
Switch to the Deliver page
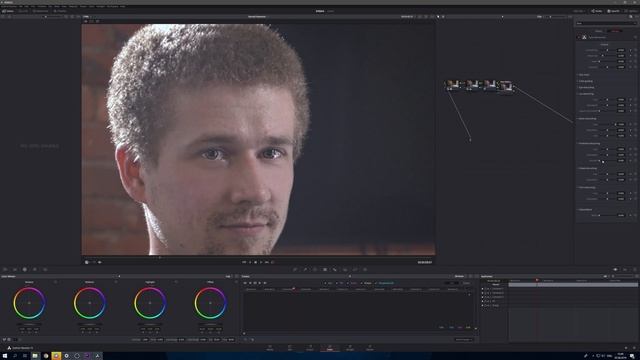click(x=370, y=348)
